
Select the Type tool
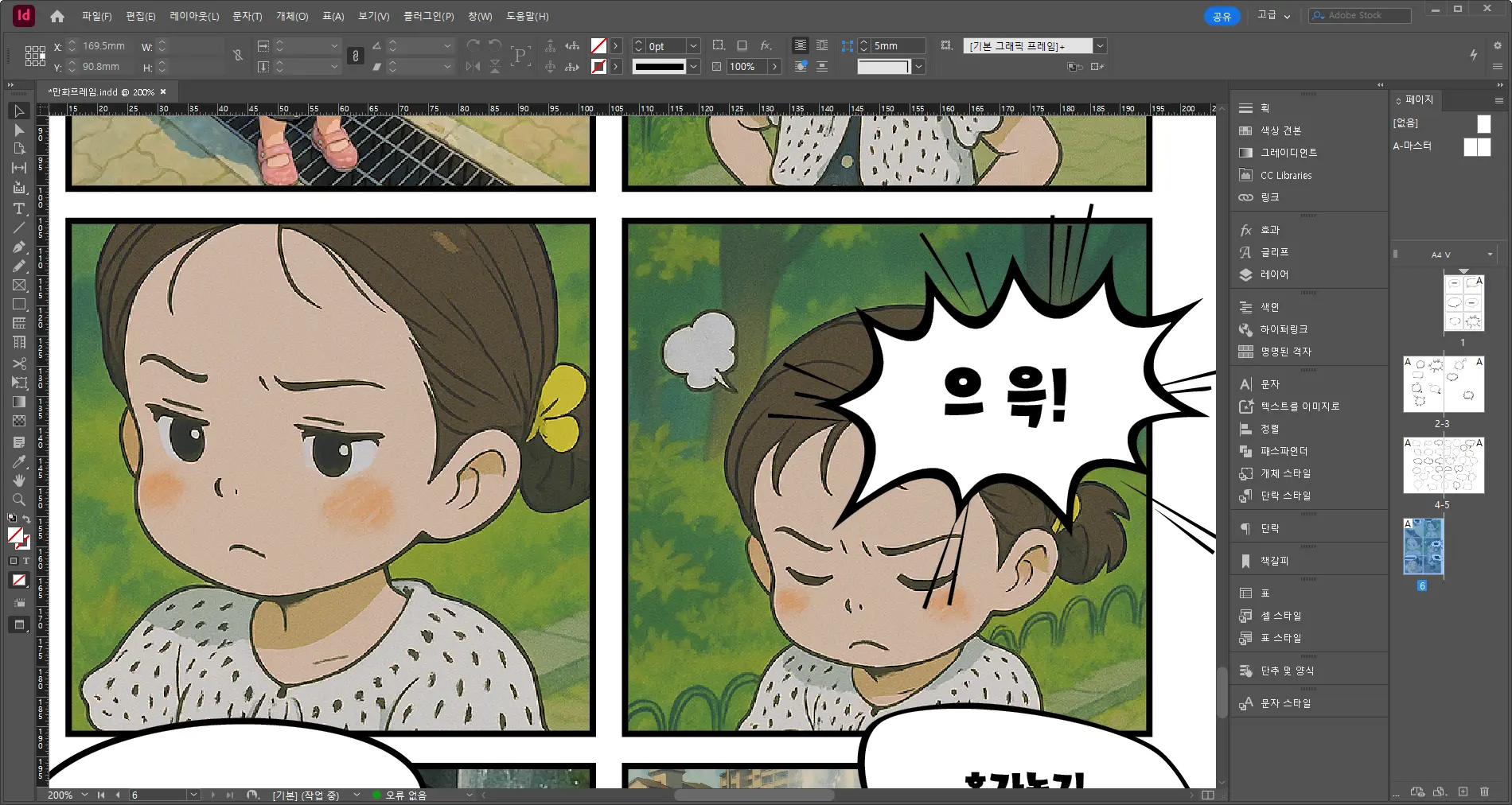tap(19, 208)
